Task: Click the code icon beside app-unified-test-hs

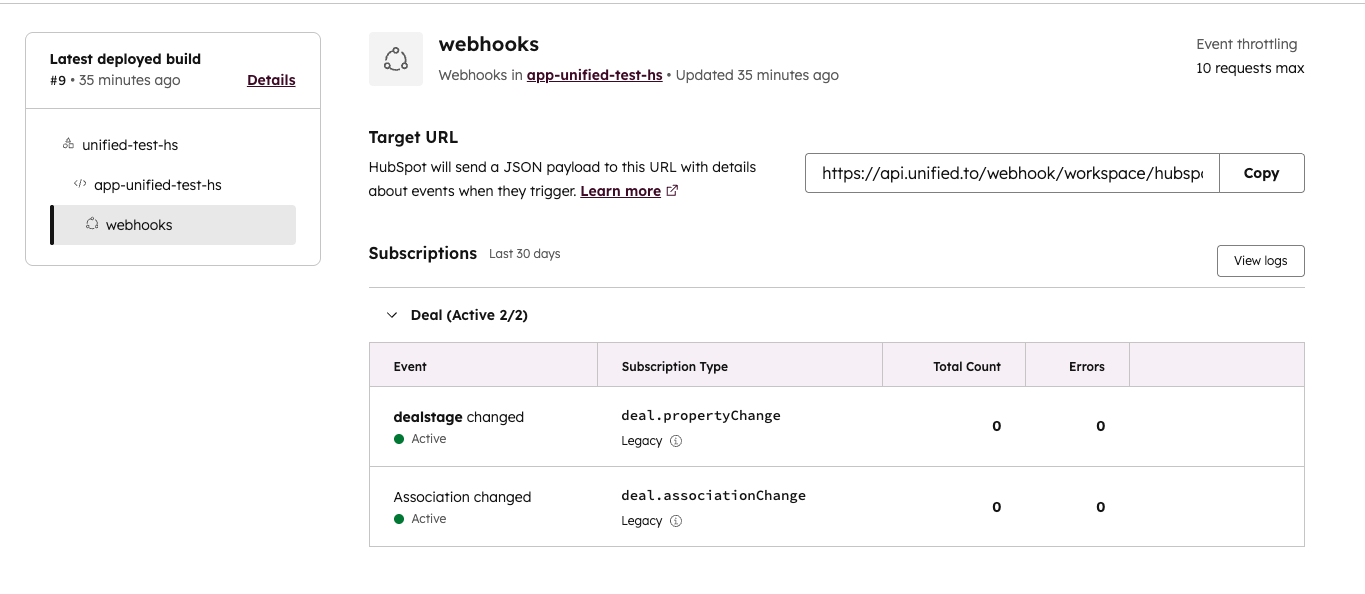Action: pyautogui.click(x=80, y=184)
